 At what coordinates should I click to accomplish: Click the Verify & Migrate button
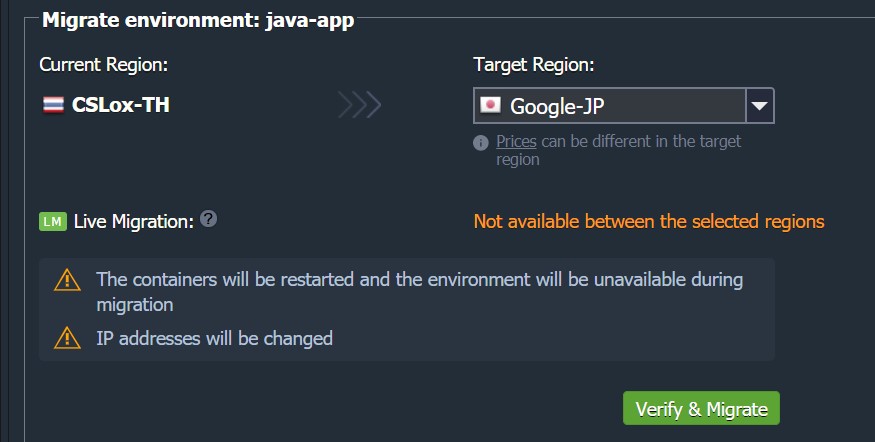coord(701,409)
